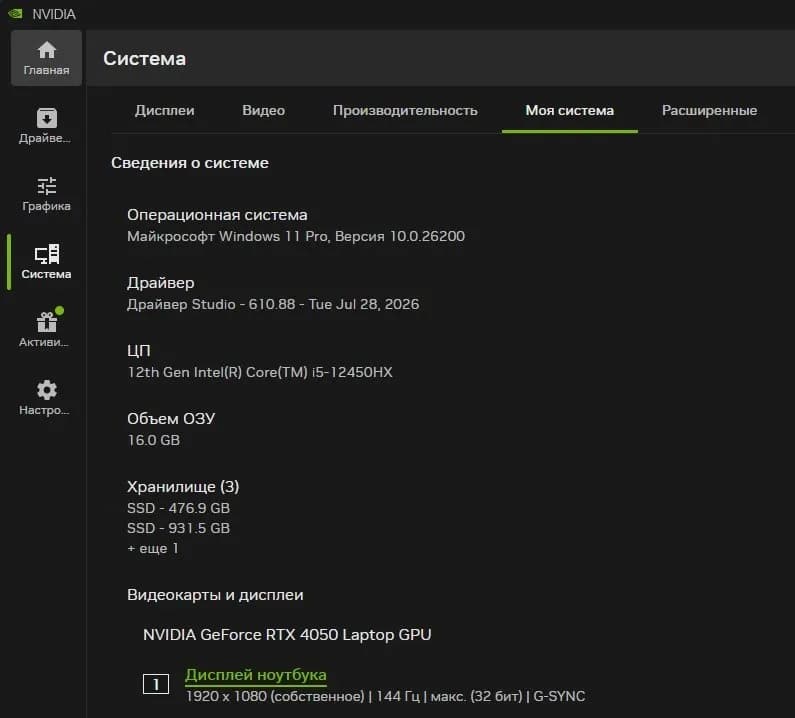The image size is (795, 718).
Task: Click the Видеокарты и дисплеи heading
Action: 215,595
